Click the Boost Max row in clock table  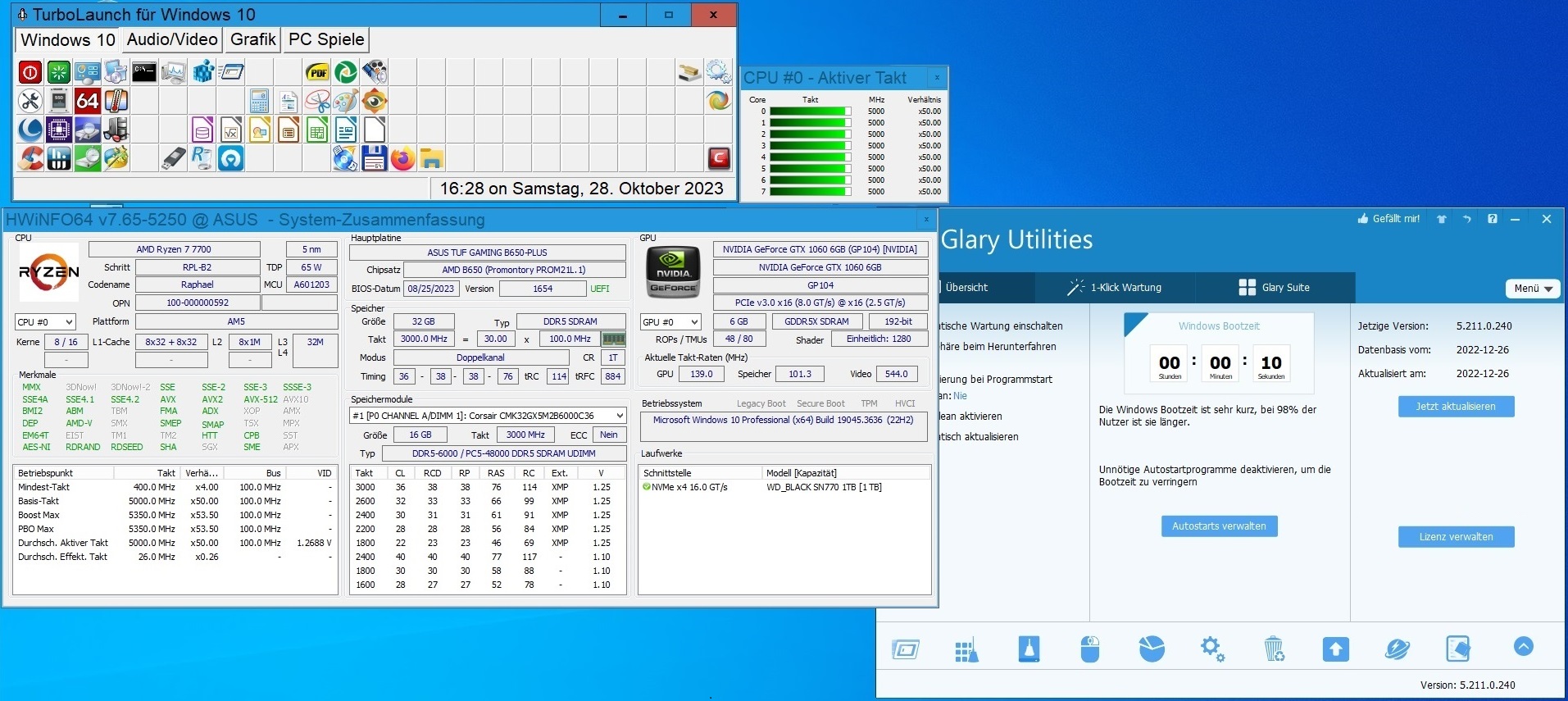[175, 515]
